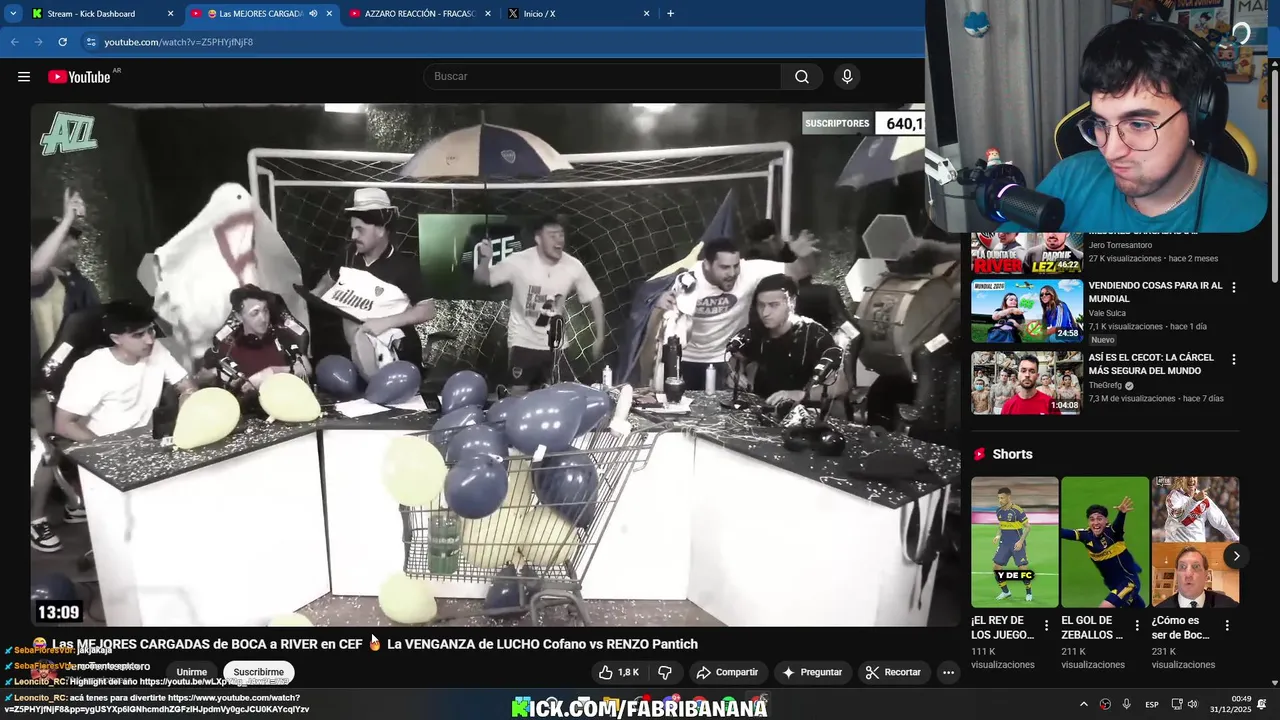Click the Shorts section heading
This screenshot has height=720, width=1280.
point(1012,454)
